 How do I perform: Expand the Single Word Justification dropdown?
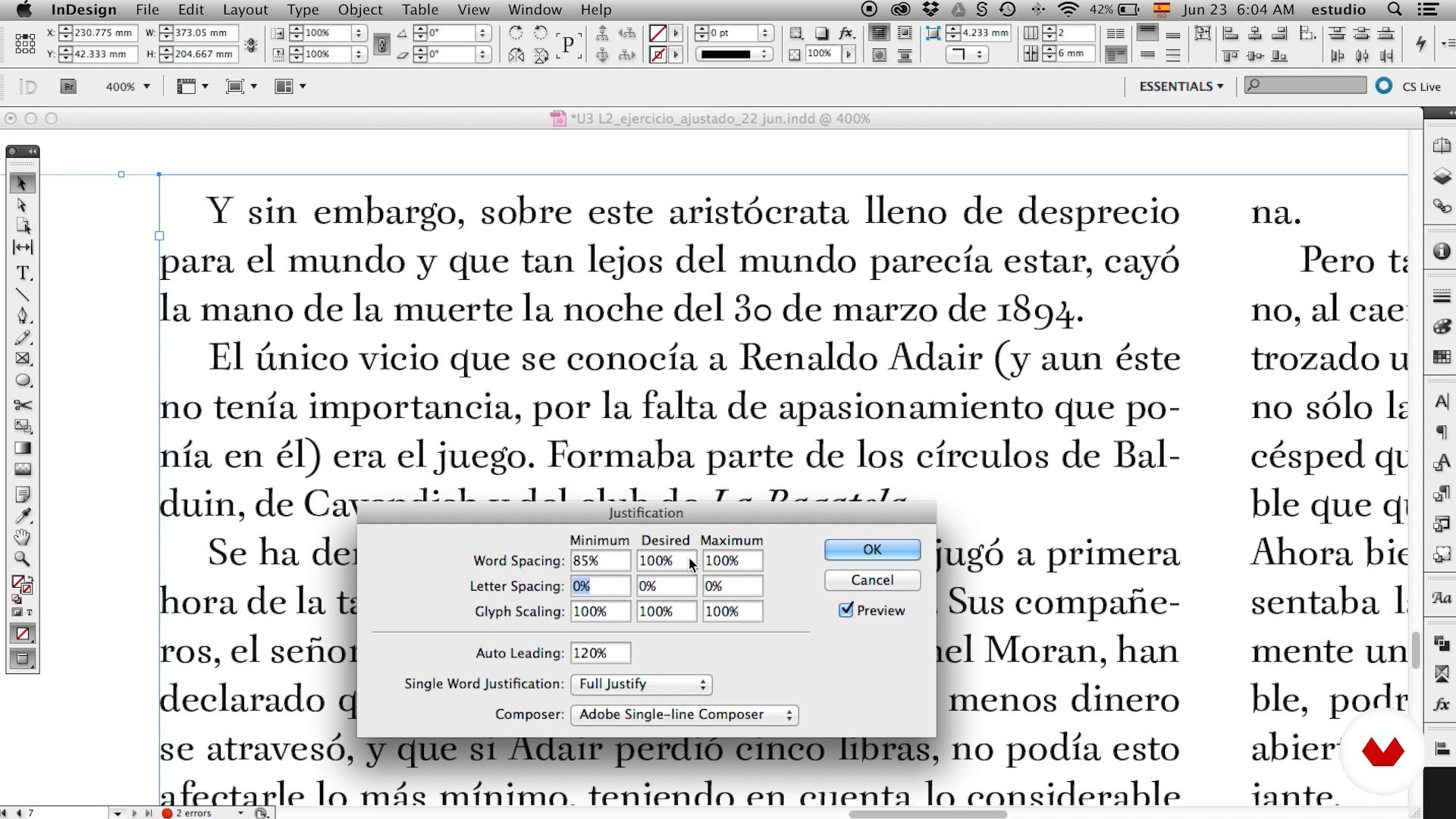click(641, 684)
